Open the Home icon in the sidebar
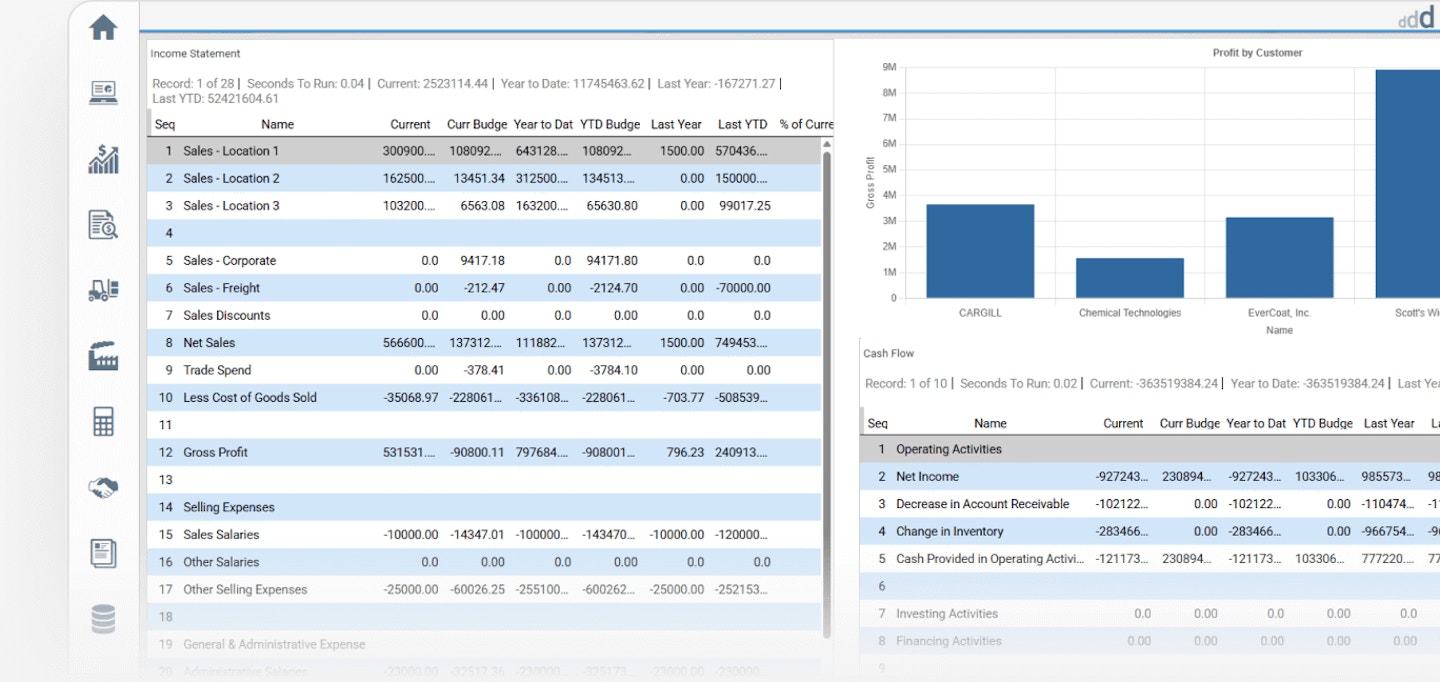Viewport: 1440px width, 682px height. pos(103,28)
